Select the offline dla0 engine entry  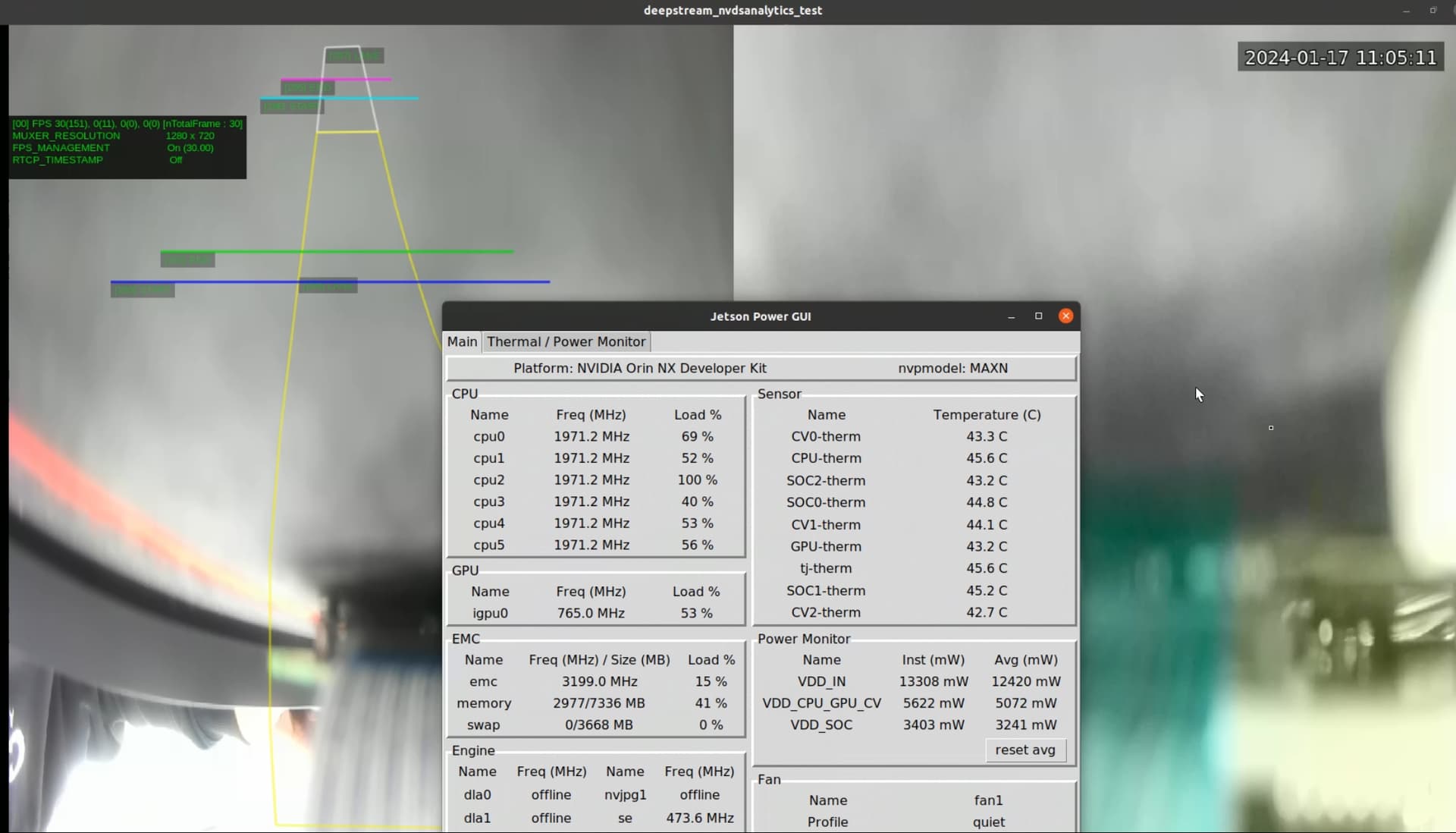tap(551, 794)
